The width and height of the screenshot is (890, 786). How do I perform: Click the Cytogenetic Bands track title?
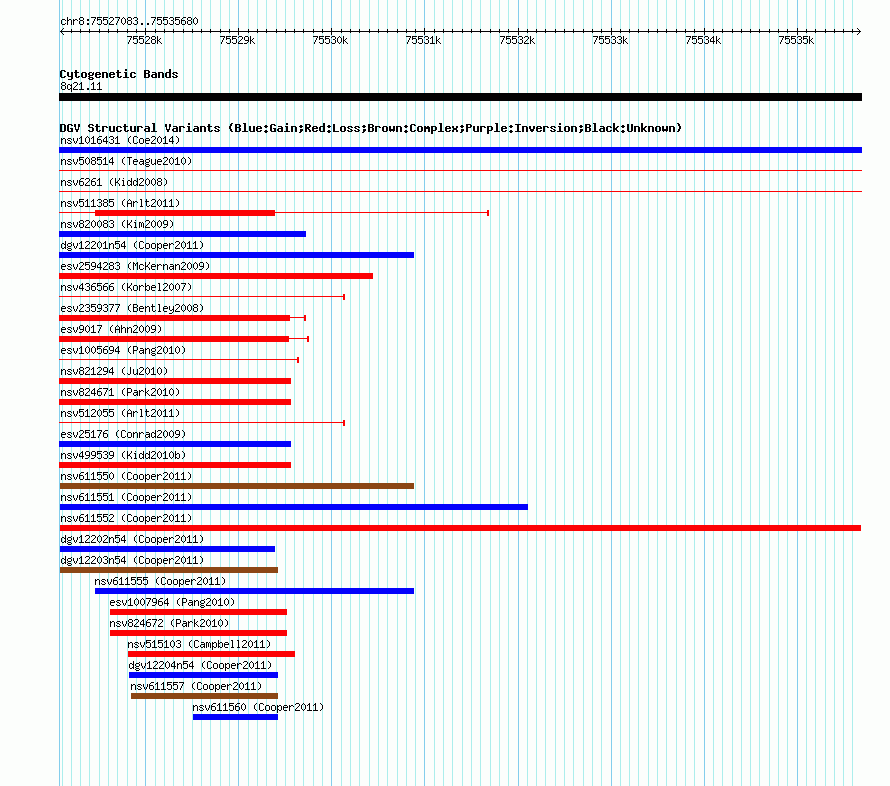(119, 74)
